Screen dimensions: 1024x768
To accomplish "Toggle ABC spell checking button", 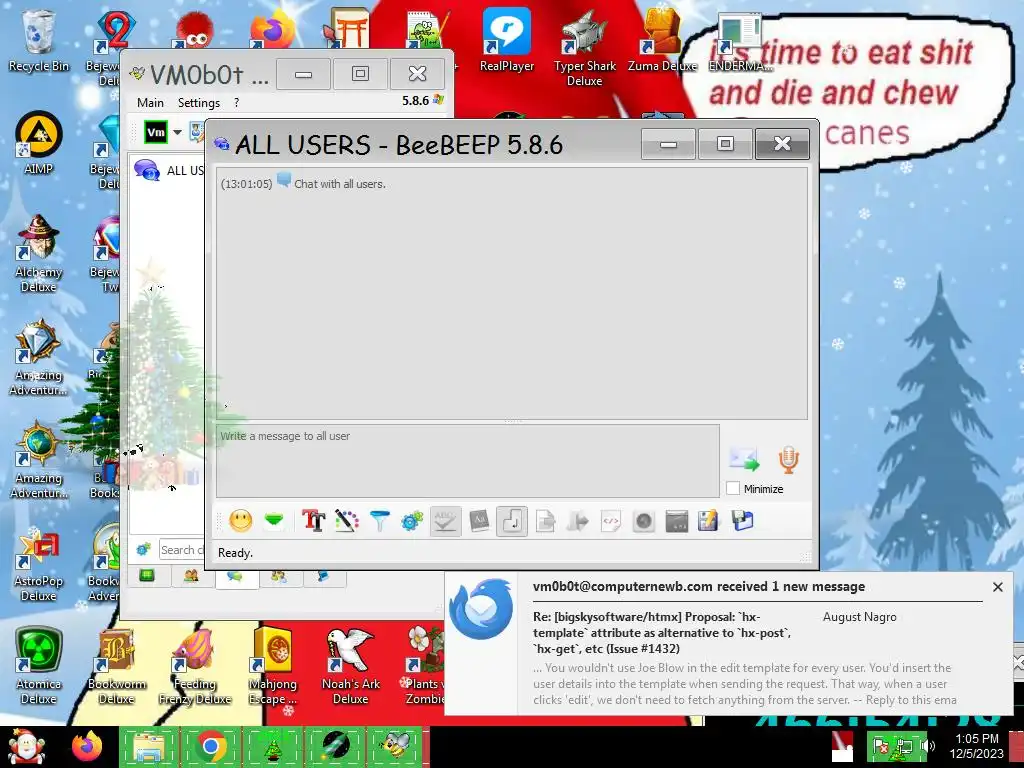I will (445, 521).
